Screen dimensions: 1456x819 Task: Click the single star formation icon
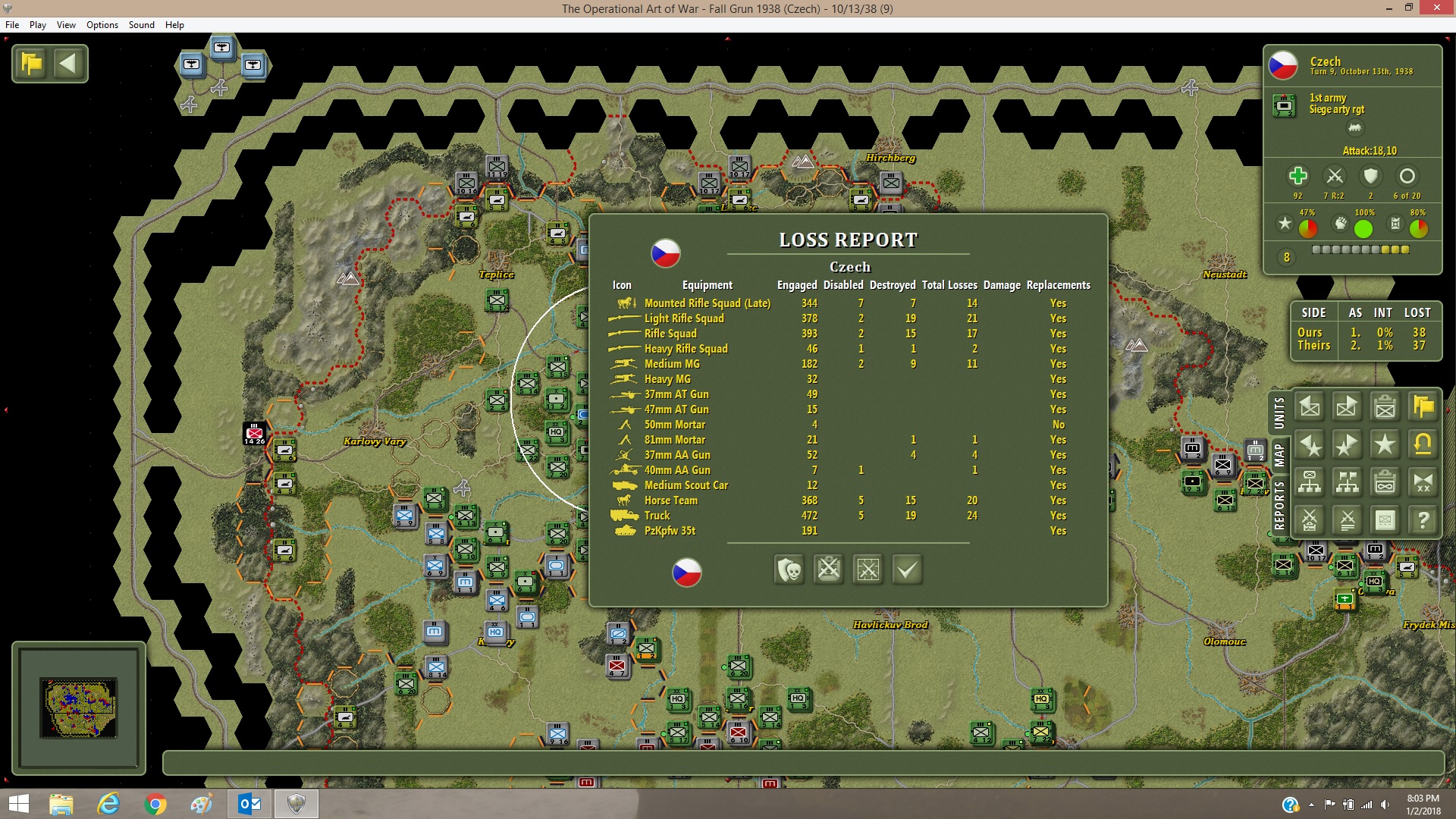coord(1385,445)
